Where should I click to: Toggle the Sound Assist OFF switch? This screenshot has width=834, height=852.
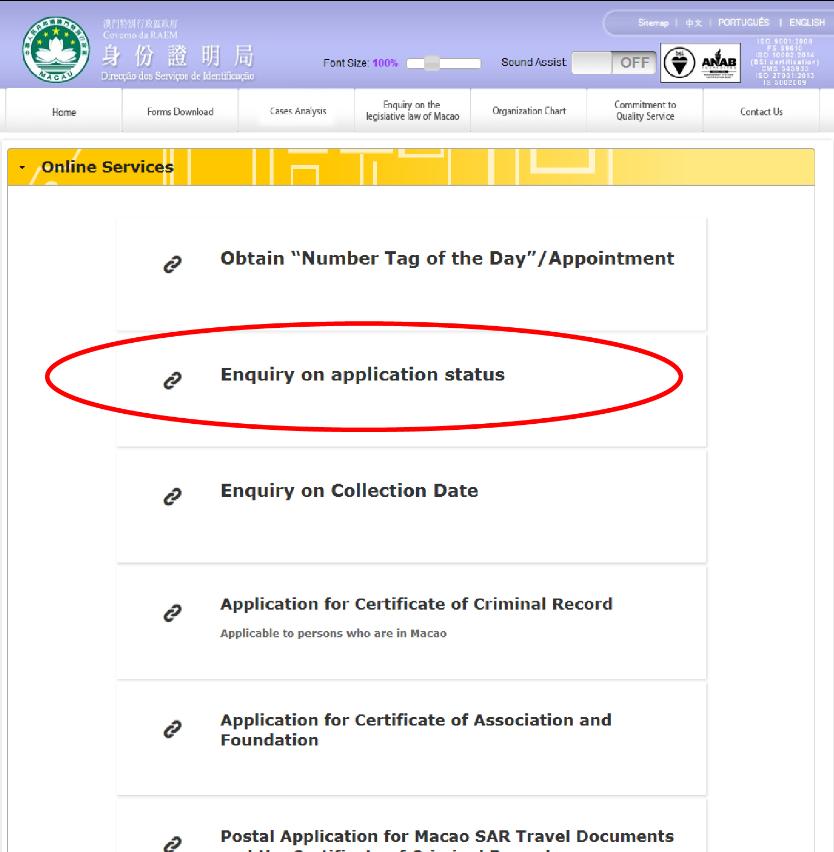point(614,62)
